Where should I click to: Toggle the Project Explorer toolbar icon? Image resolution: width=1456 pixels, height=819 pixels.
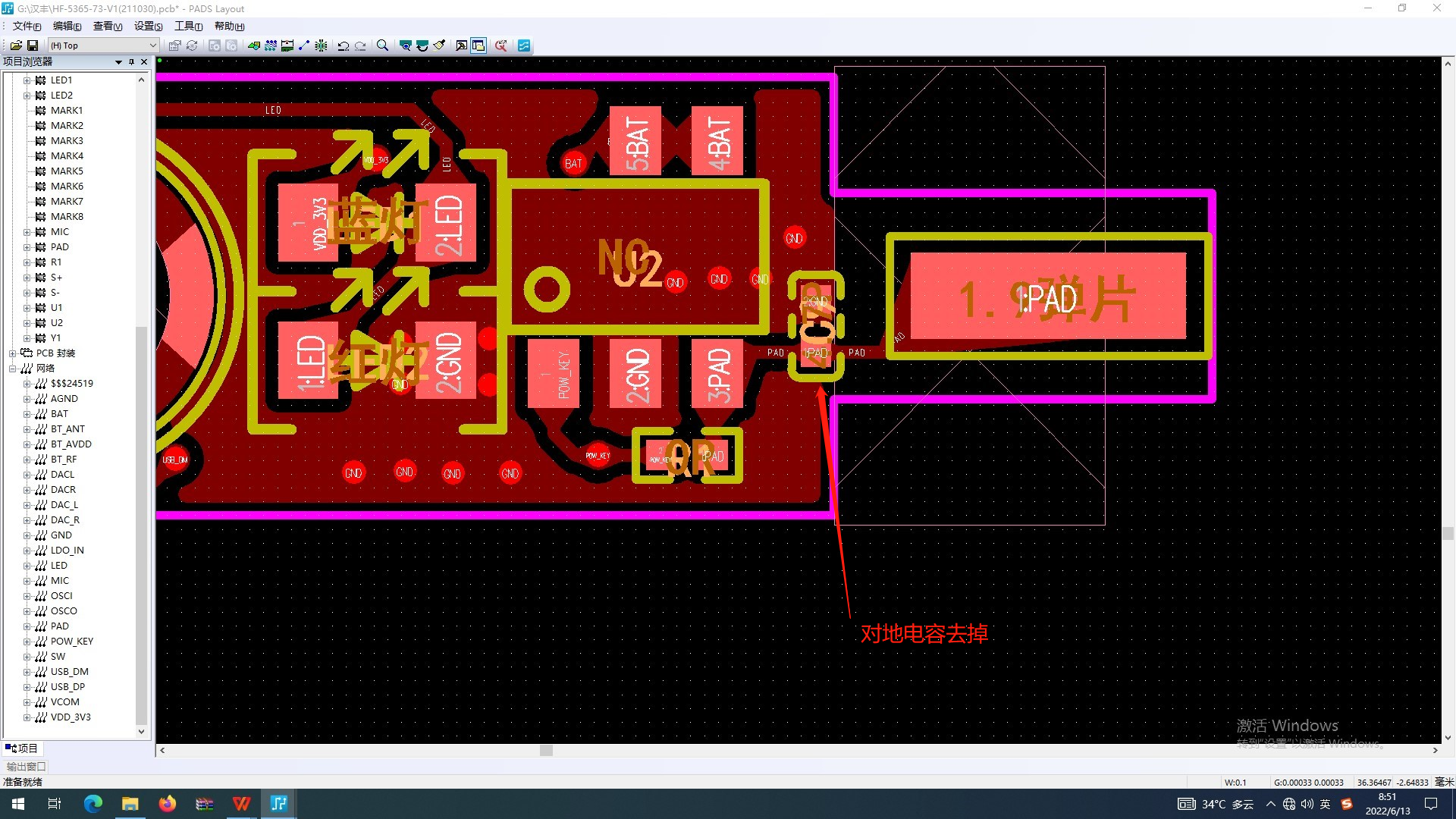[479, 45]
